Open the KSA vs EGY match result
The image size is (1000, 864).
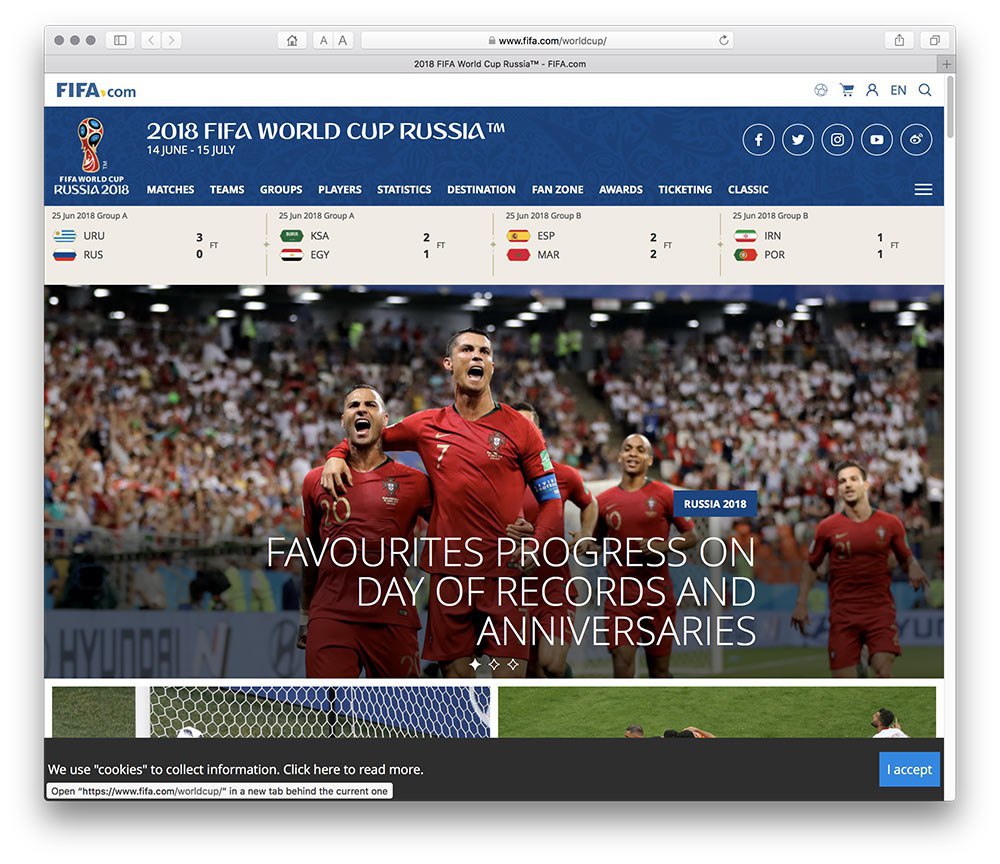(380, 244)
